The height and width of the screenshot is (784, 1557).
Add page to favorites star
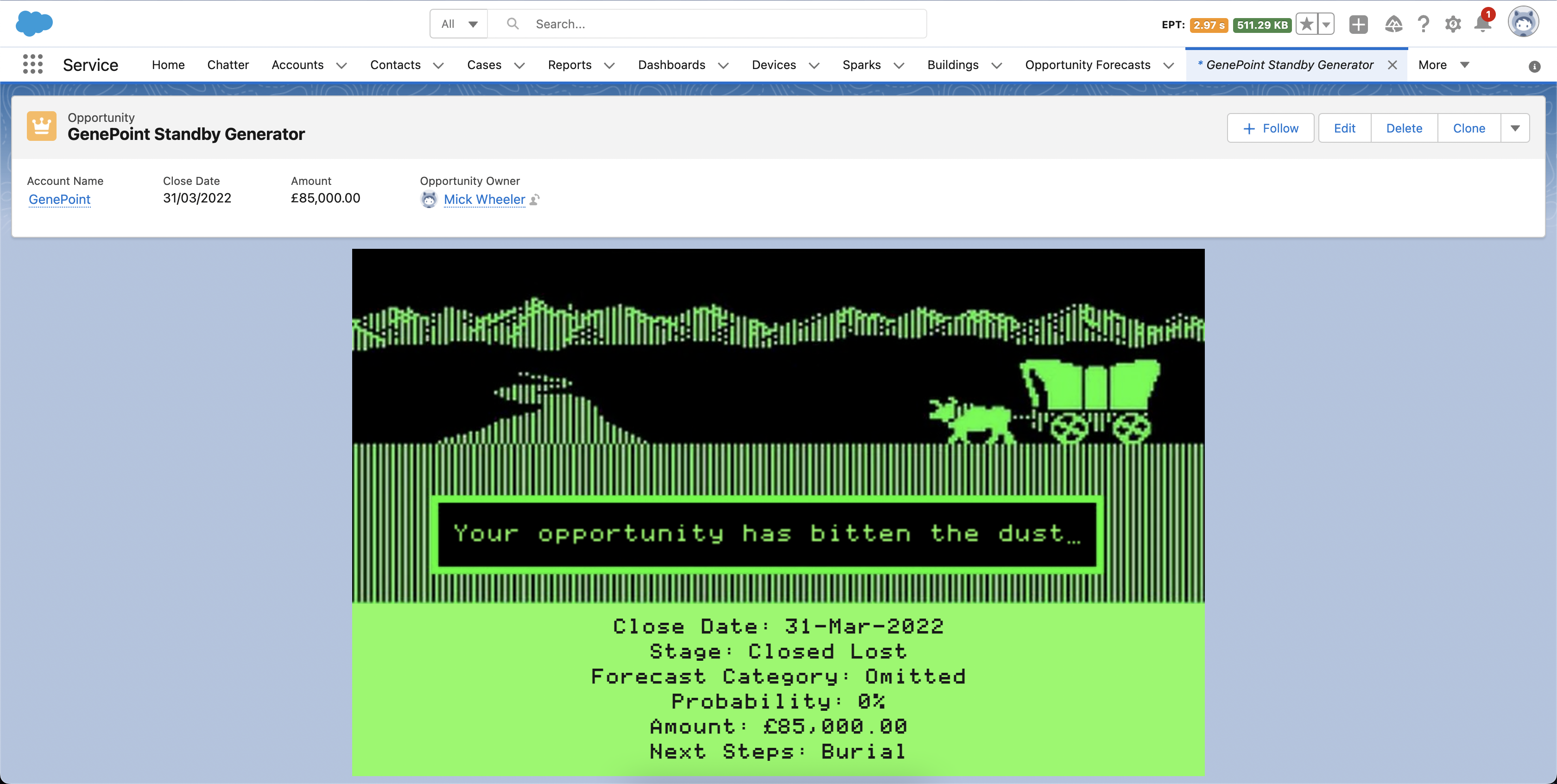click(x=1306, y=24)
